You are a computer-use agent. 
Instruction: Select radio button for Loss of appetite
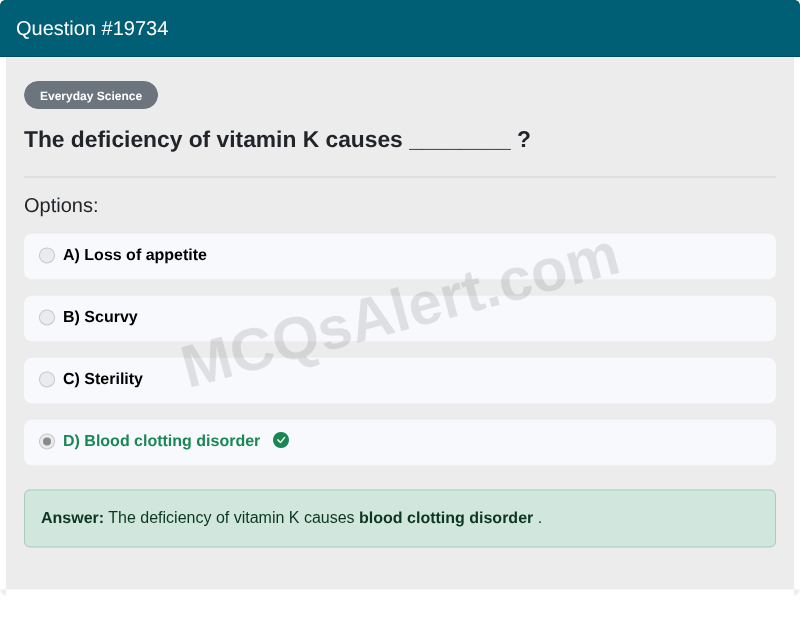pyautogui.click(x=47, y=255)
